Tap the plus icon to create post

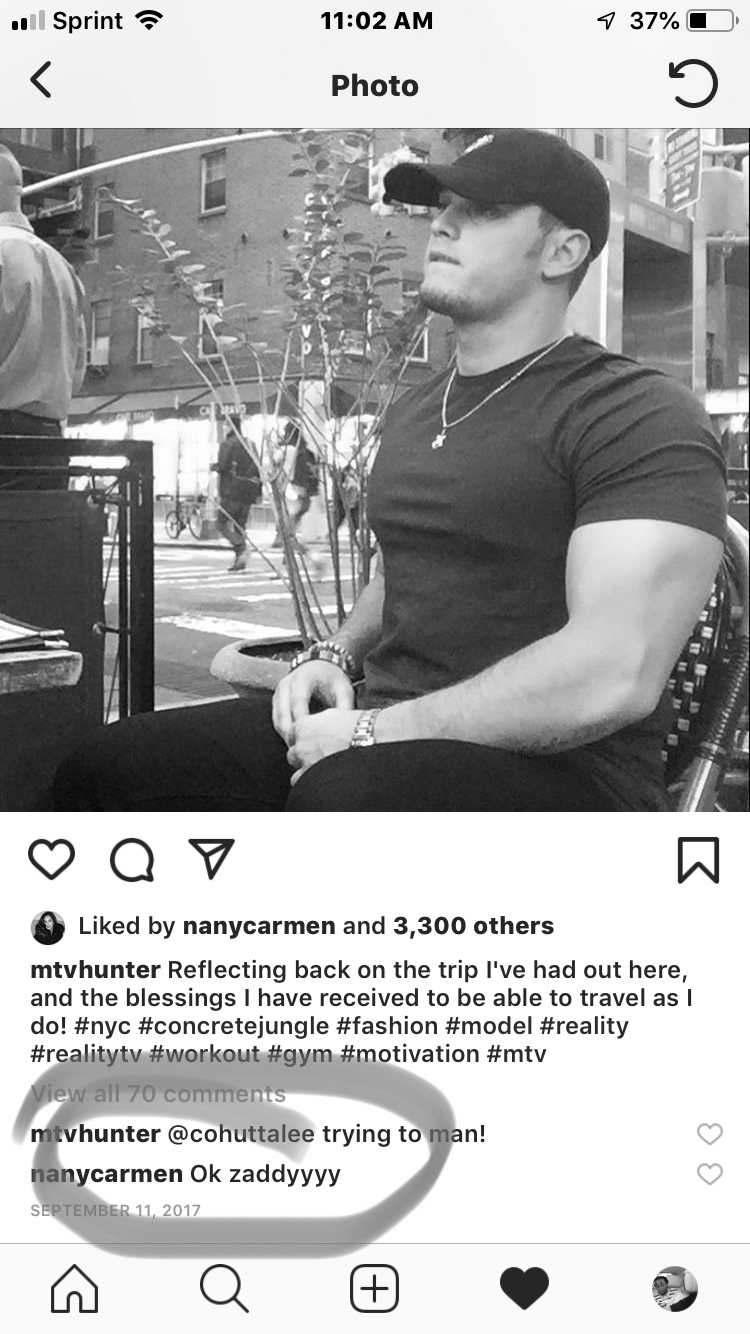[x=374, y=1288]
